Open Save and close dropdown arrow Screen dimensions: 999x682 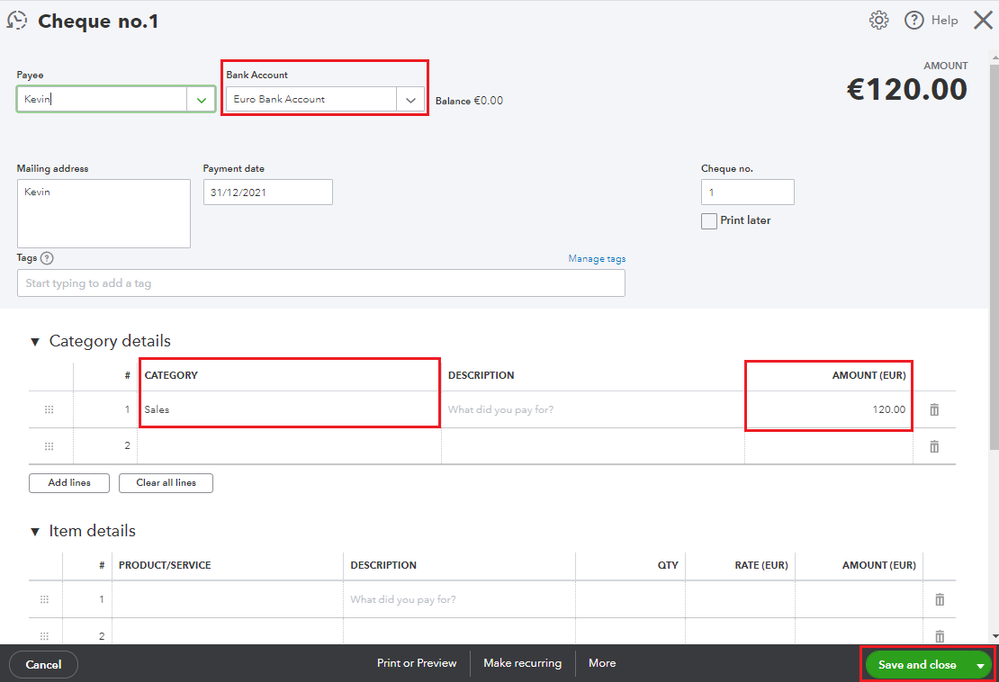[x=980, y=665]
